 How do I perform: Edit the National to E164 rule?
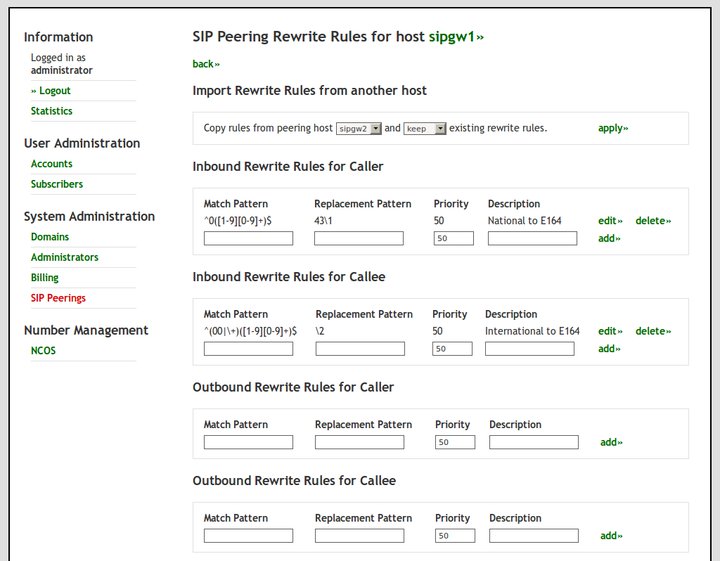click(610, 221)
